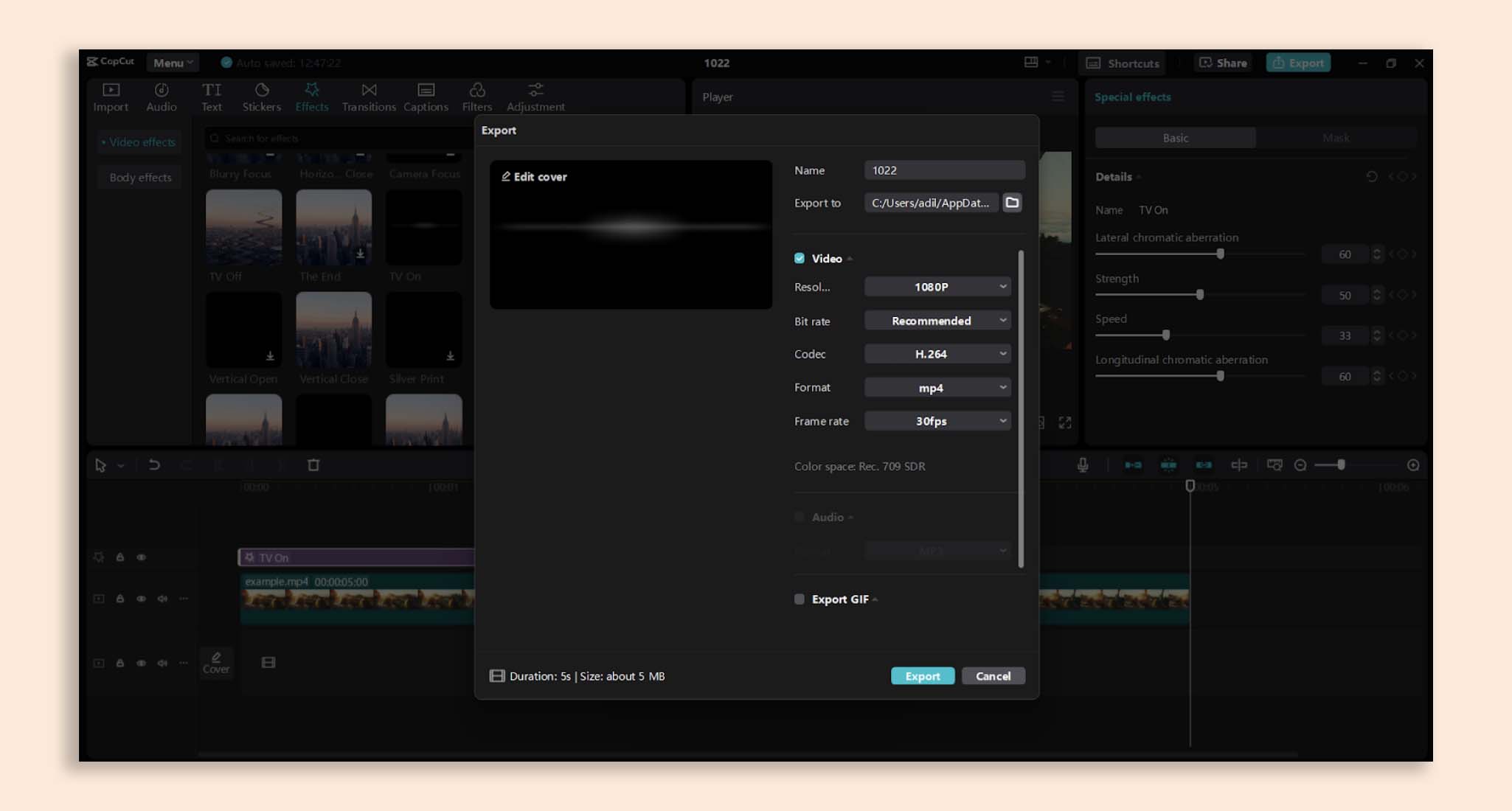Click the Name input field showing 1022
The height and width of the screenshot is (811, 1512).
(x=943, y=170)
